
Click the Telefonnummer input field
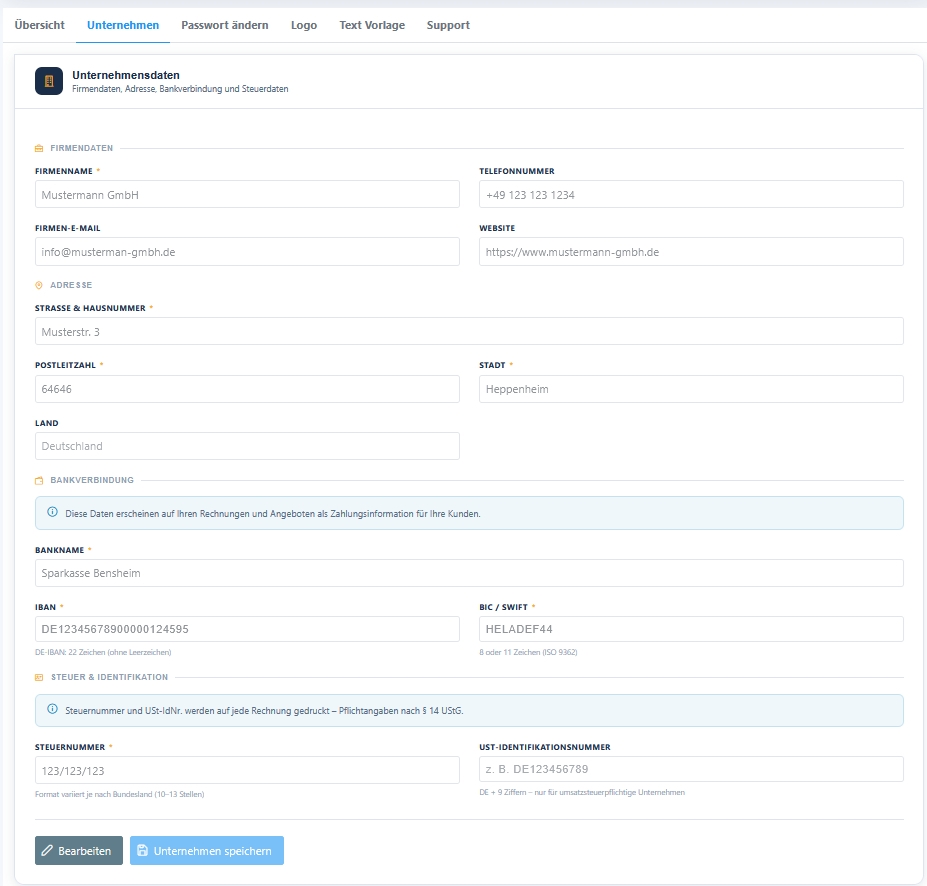[x=691, y=194]
